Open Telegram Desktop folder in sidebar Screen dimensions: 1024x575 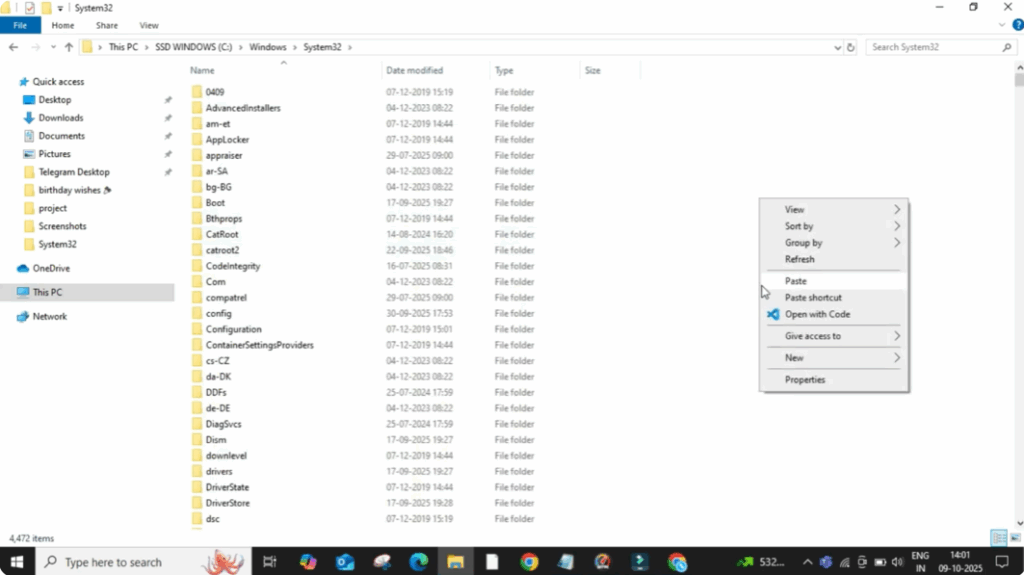click(x=74, y=172)
